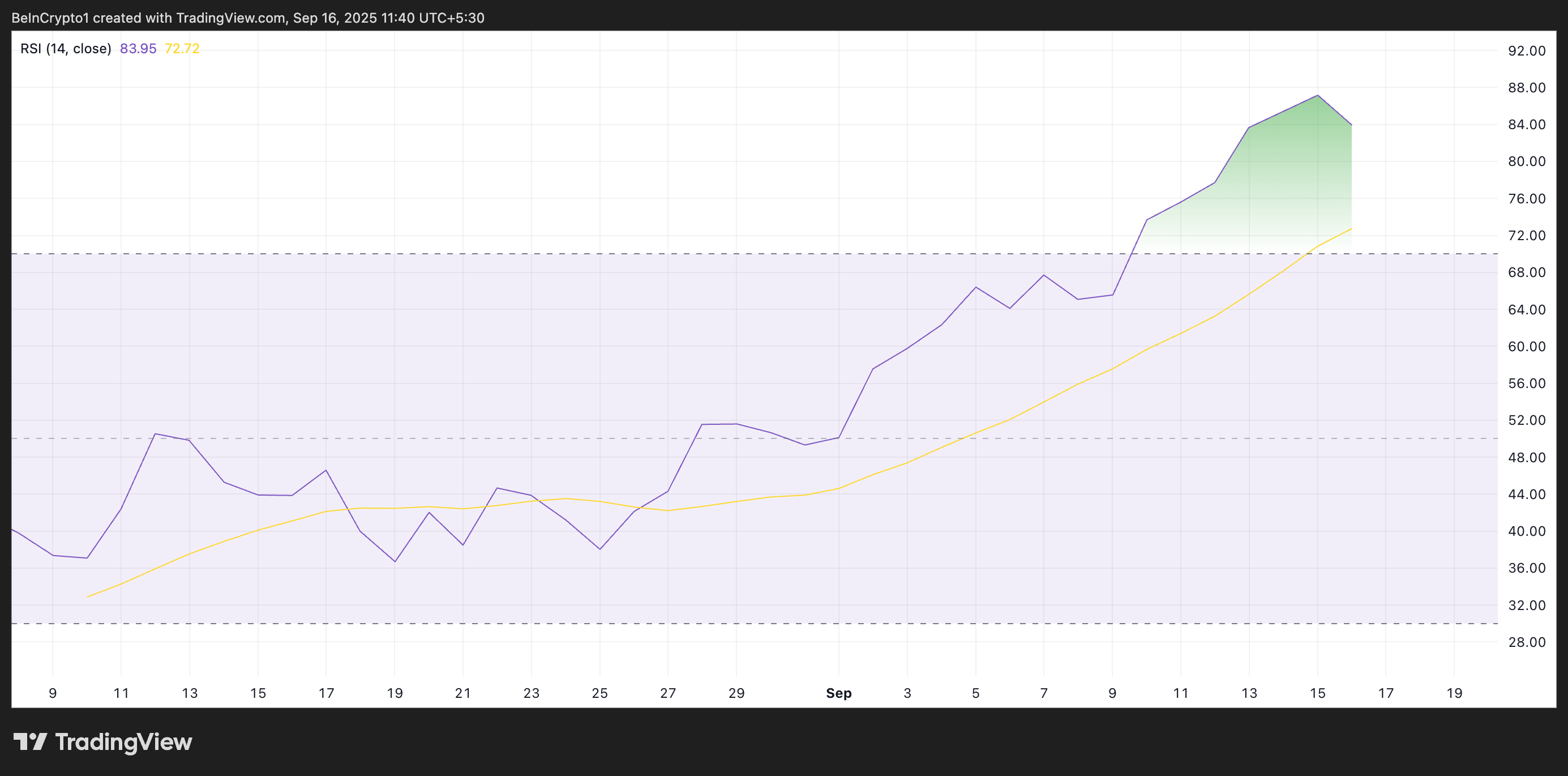
Task: Click the TradingView logo icon
Action: point(30,741)
